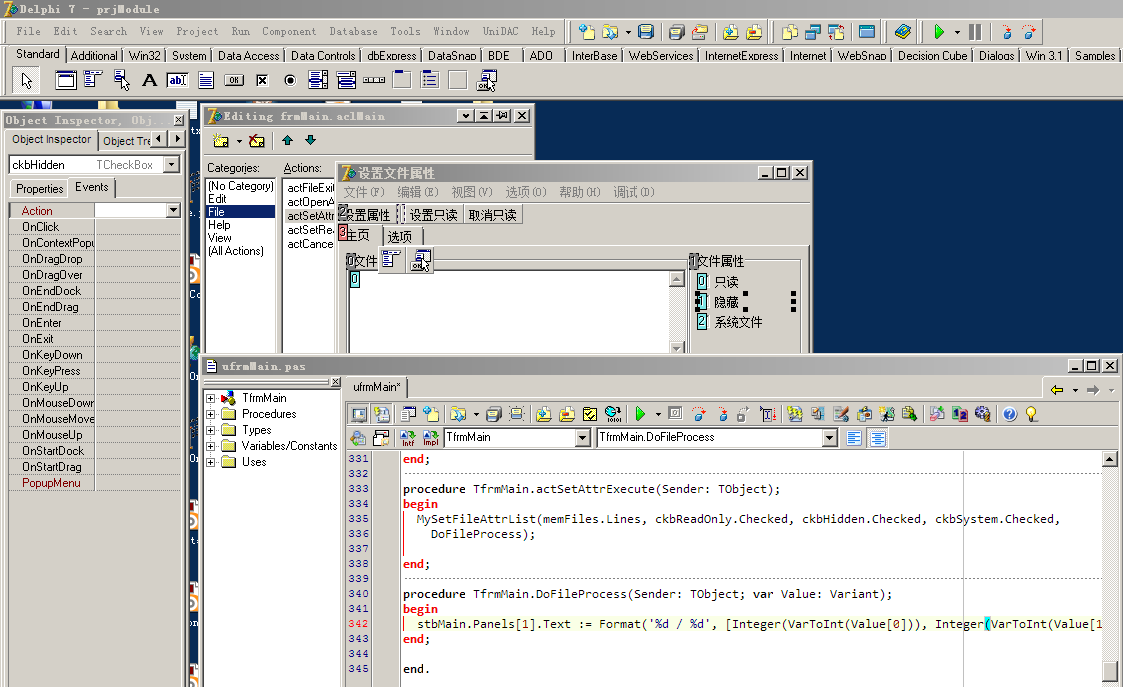Screen dimensions: 1123x687
Task: Move action up with green arrow
Action: [287, 140]
